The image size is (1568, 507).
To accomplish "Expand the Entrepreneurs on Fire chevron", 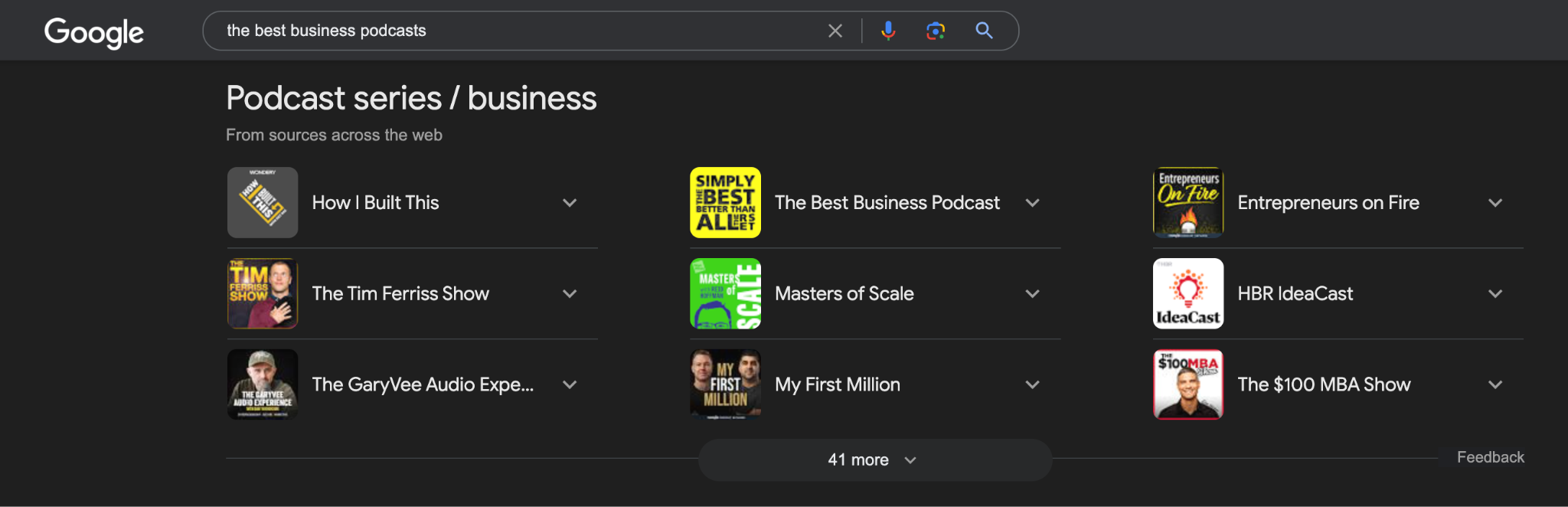I will point(1495,203).
